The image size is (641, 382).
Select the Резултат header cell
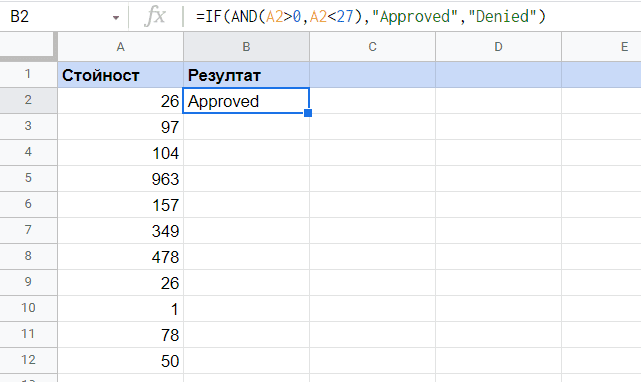pyautogui.click(x=247, y=75)
